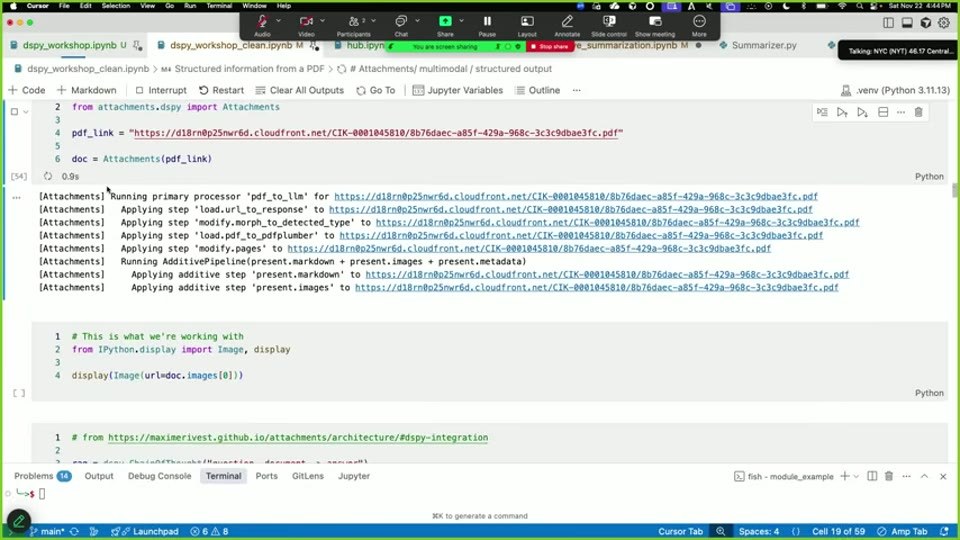Expand Zoom share options arrow

click(x=462, y=21)
